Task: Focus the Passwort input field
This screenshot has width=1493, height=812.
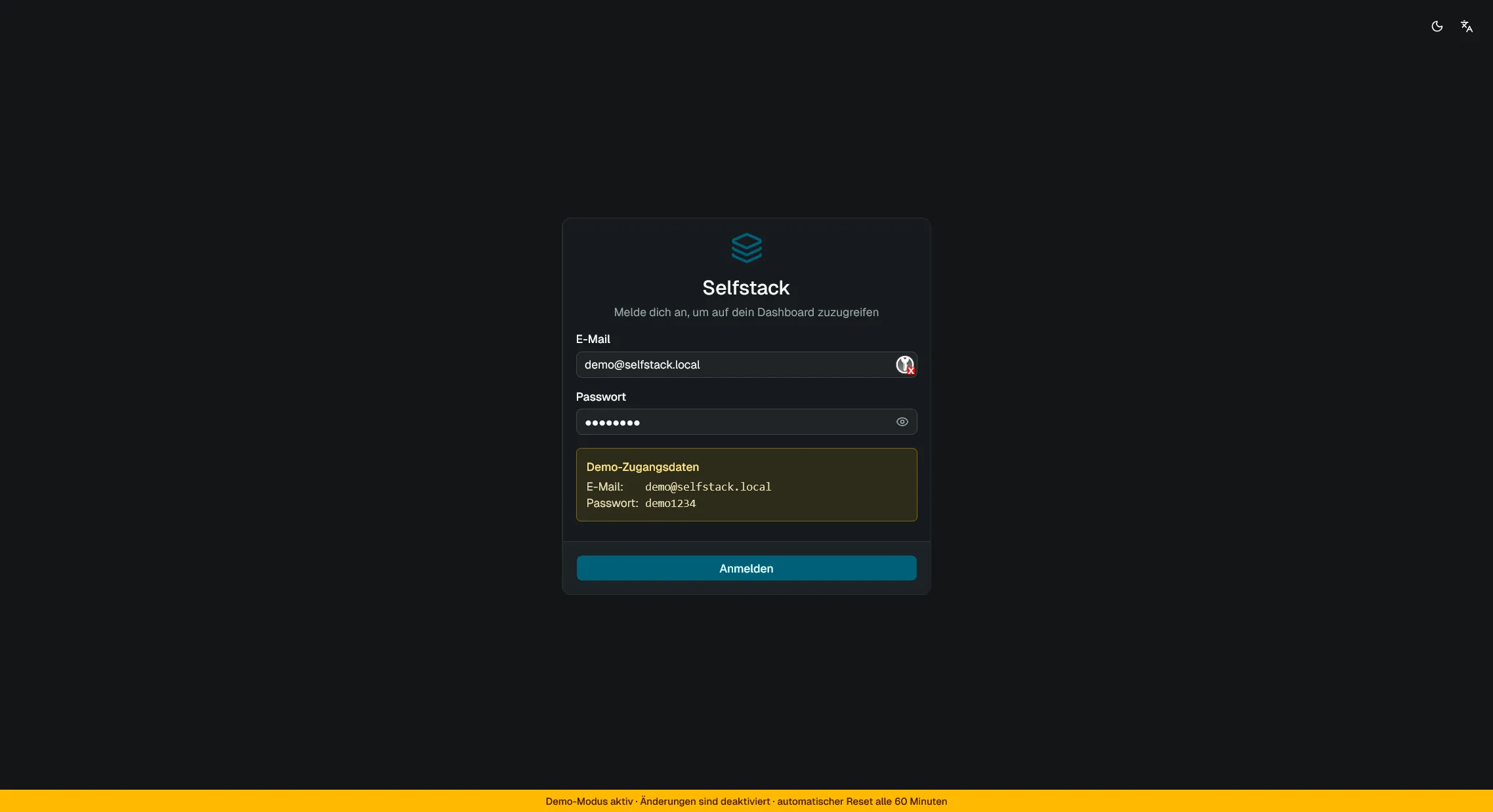Action: point(746,422)
